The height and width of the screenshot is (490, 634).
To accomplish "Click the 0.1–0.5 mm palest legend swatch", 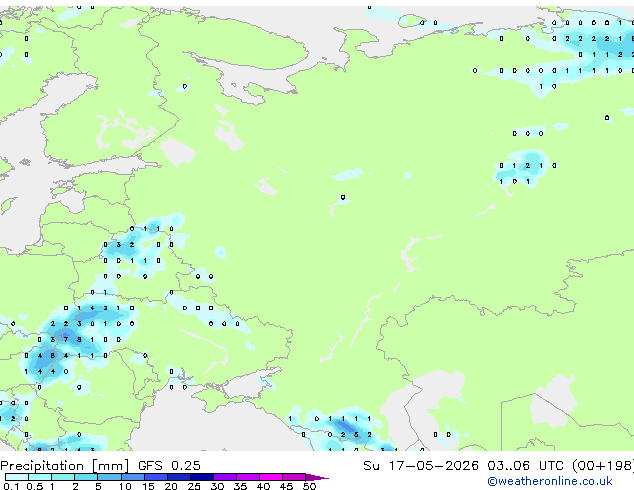I will [17, 477].
